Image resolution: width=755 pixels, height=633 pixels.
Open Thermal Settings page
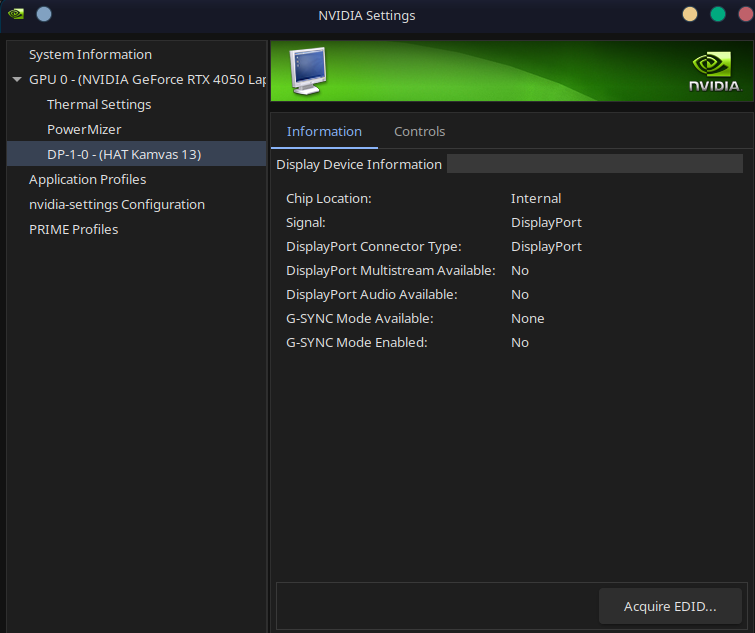[99, 105]
